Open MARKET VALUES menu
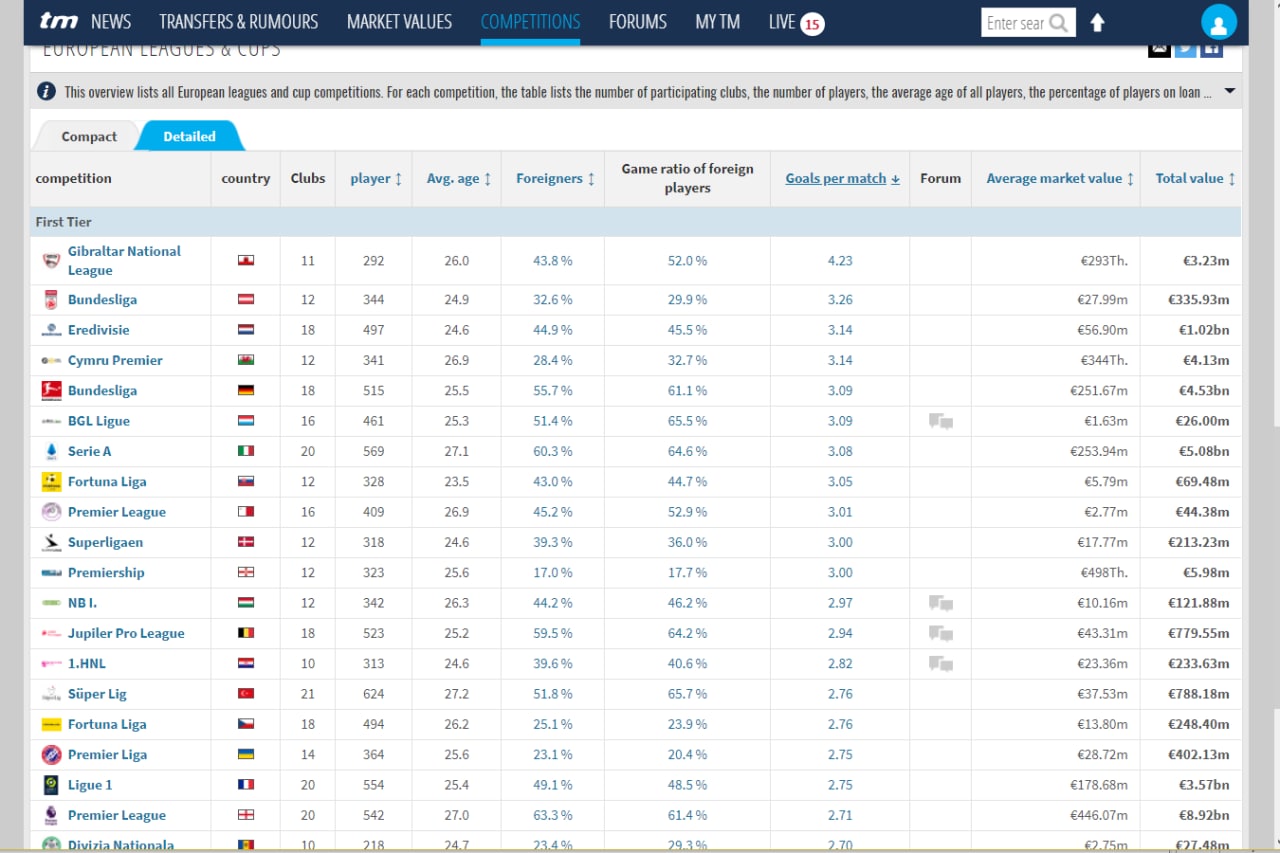This screenshot has width=1280, height=853. (x=399, y=21)
